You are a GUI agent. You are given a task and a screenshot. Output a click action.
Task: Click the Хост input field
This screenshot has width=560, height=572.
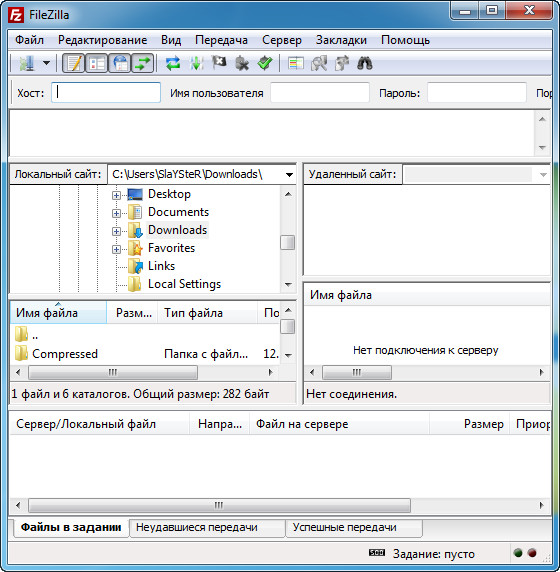(x=106, y=93)
